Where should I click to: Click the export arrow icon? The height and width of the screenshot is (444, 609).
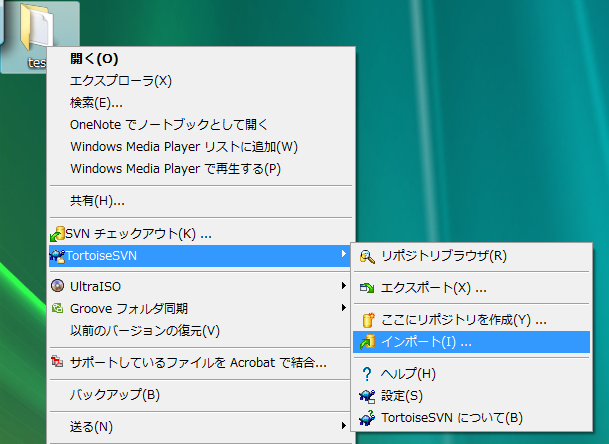tap(367, 288)
